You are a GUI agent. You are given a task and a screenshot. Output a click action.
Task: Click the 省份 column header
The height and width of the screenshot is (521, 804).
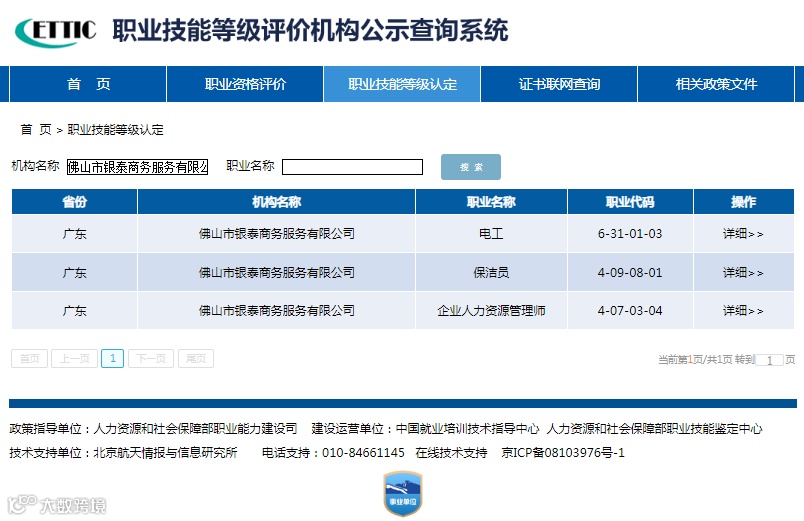tap(74, 202)
